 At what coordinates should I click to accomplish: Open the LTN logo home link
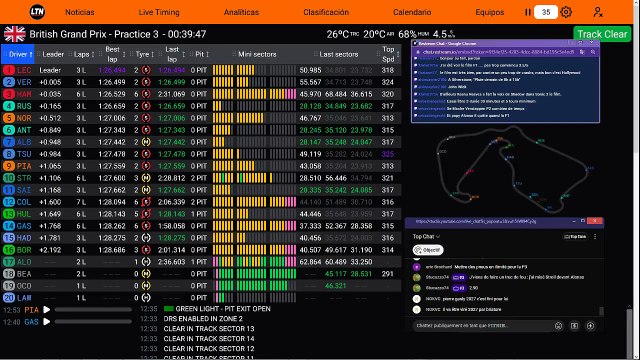(37, 12)
